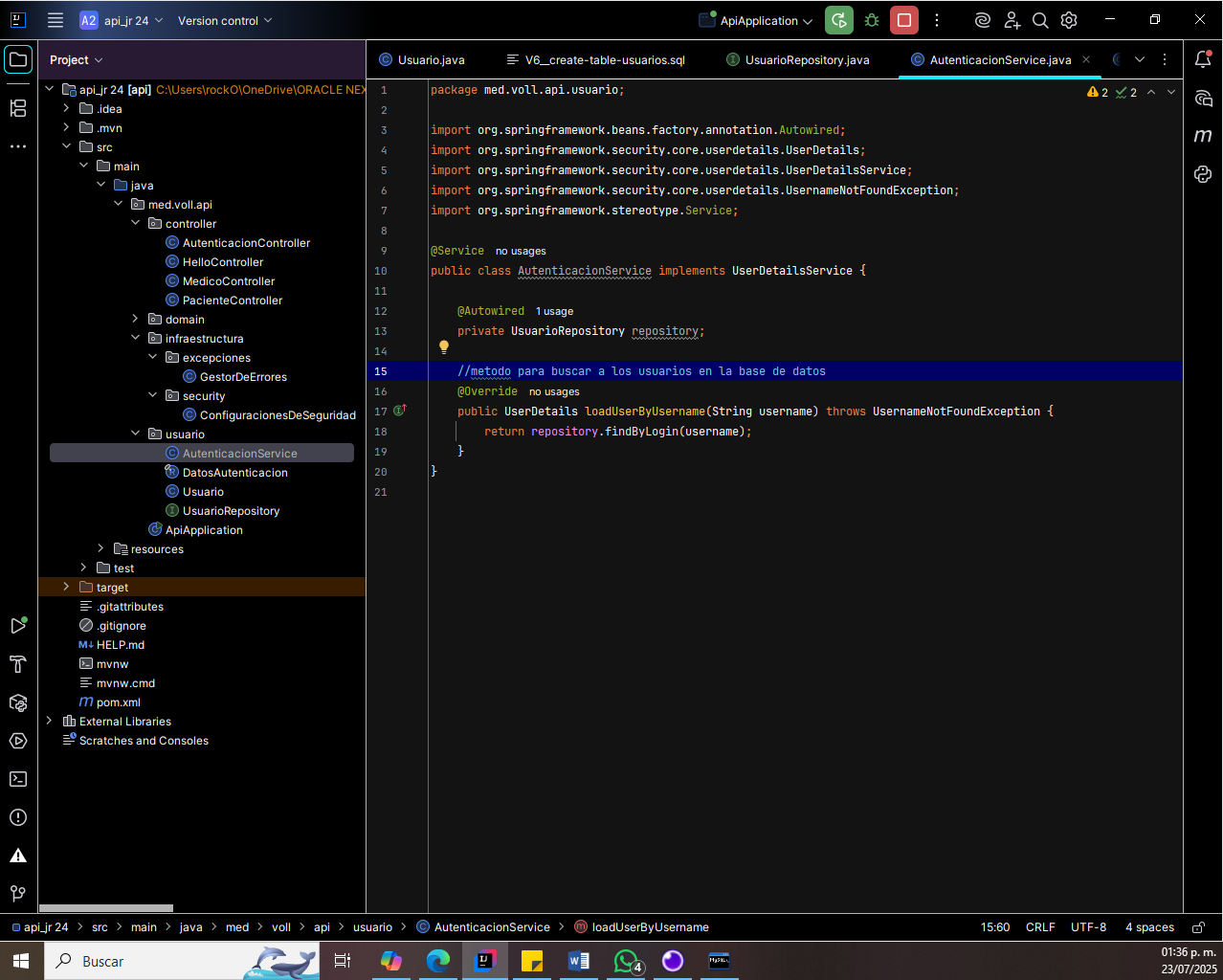This screenshot has height=980, width=1223.
Task: Expand External Libraries node
Action: pos(50,721)
